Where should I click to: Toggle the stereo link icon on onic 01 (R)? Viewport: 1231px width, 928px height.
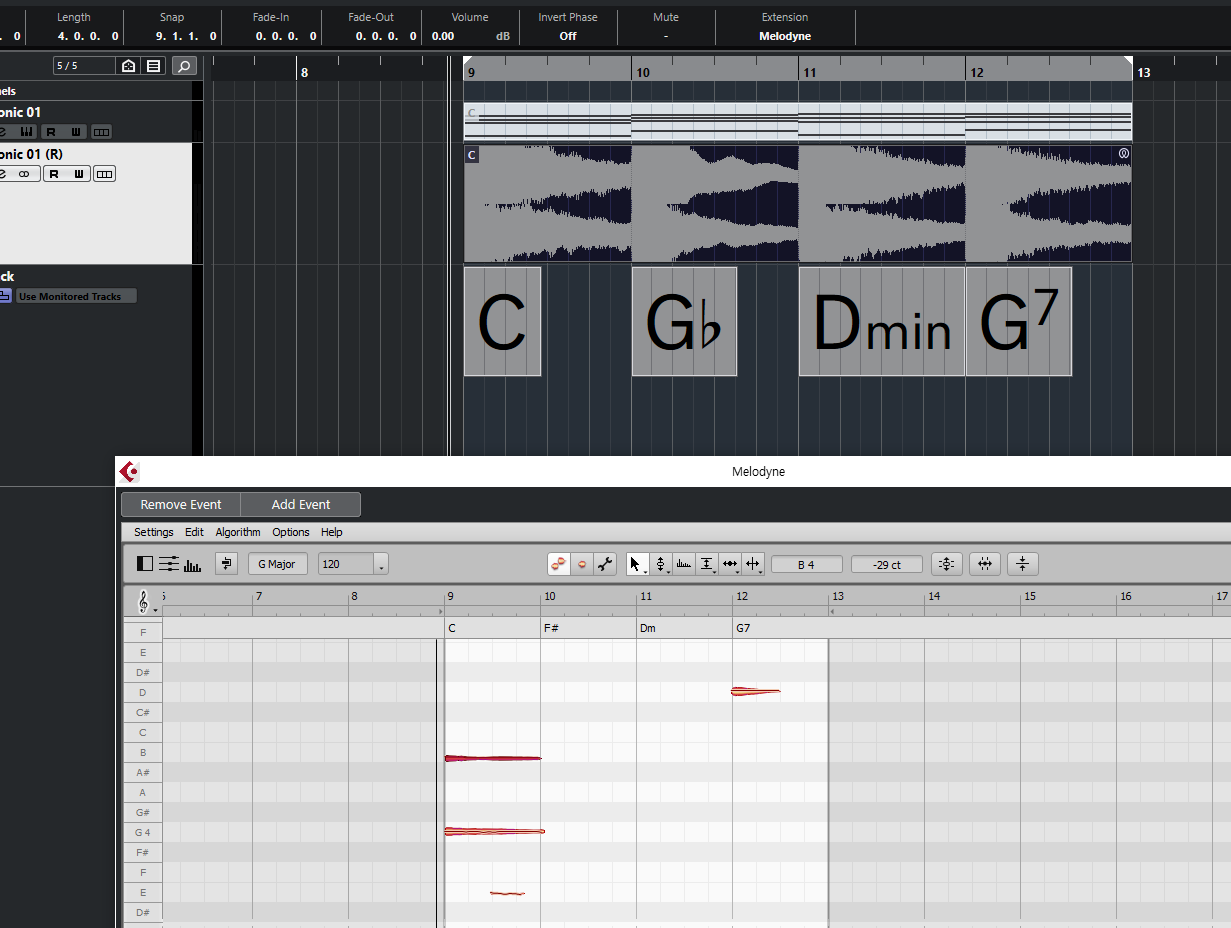[26, 174]
